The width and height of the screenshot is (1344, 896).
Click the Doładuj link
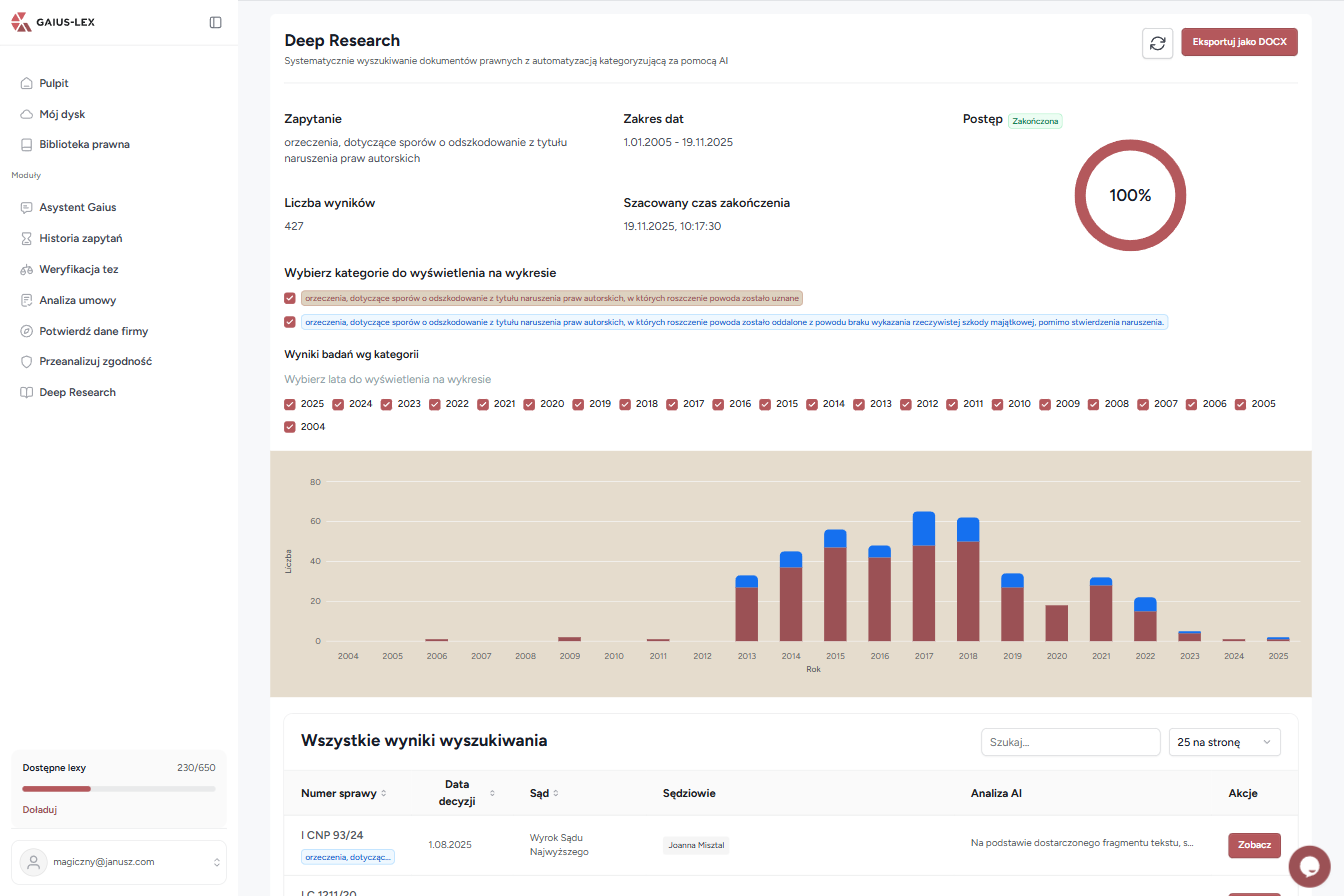(x=39, y=810)
